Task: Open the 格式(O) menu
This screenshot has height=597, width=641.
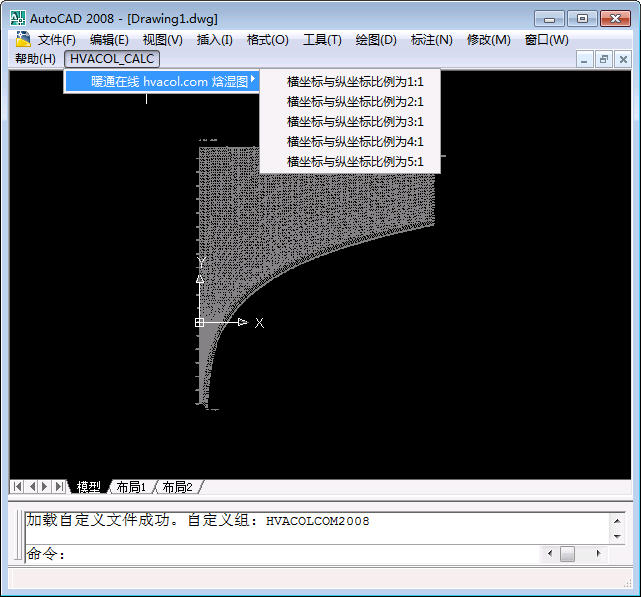Action: coord(267,40)
